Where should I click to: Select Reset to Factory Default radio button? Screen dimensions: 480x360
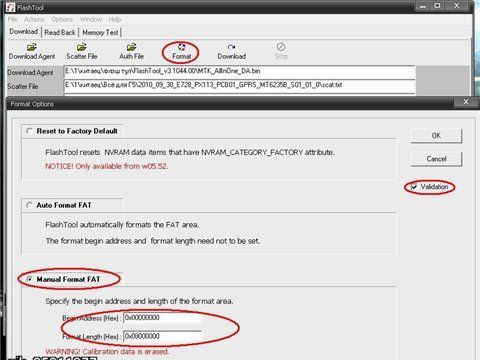[x=29, y=131]
